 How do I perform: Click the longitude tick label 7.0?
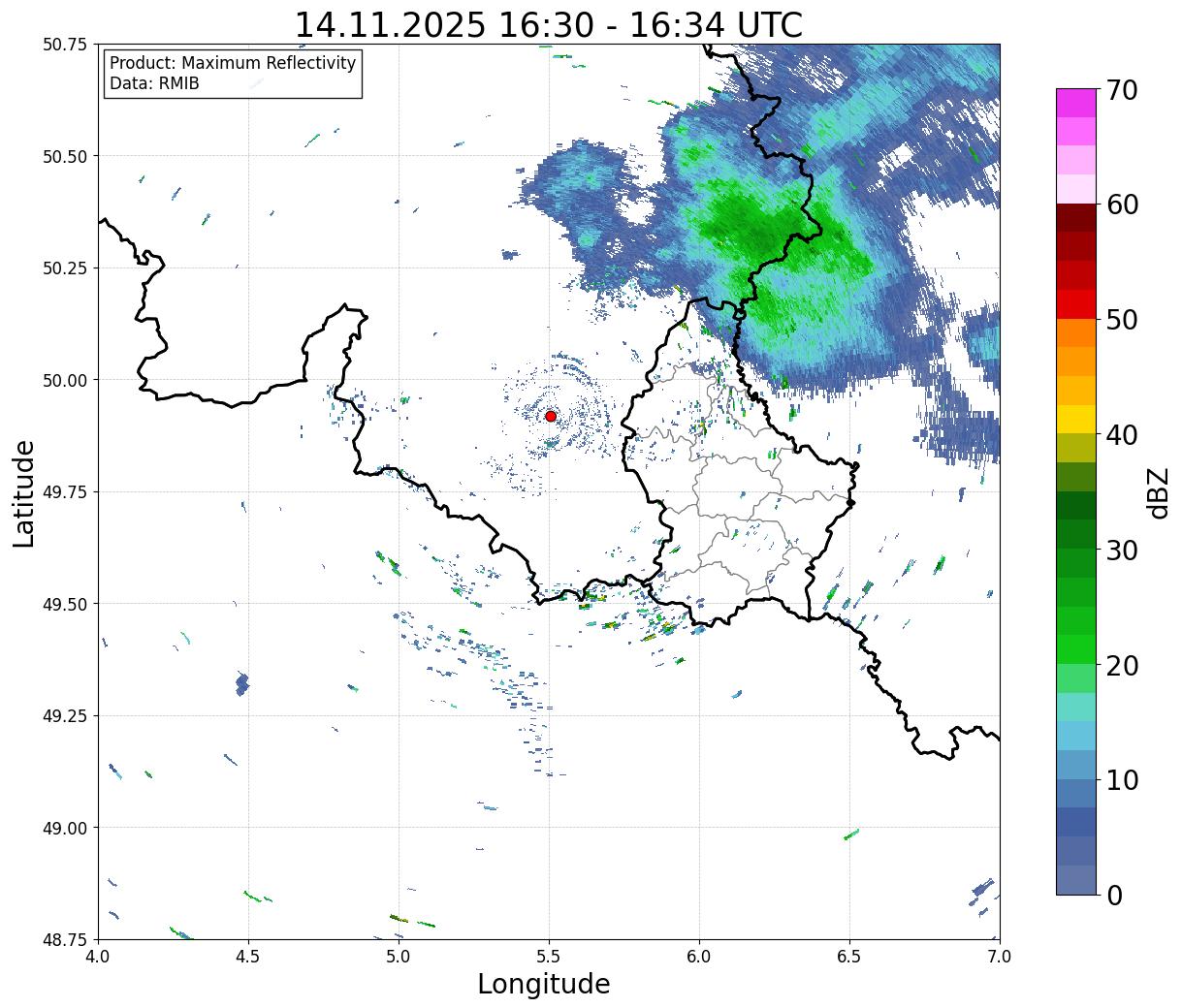(1000, 957)
